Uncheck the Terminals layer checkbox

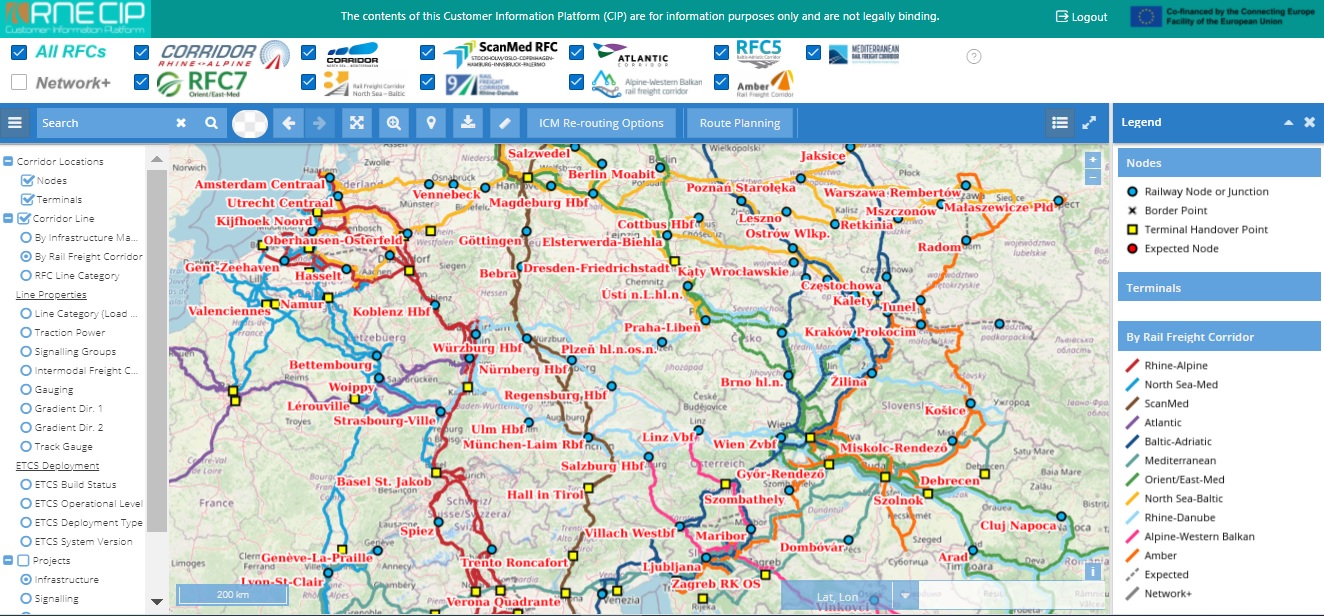(27, 200)
